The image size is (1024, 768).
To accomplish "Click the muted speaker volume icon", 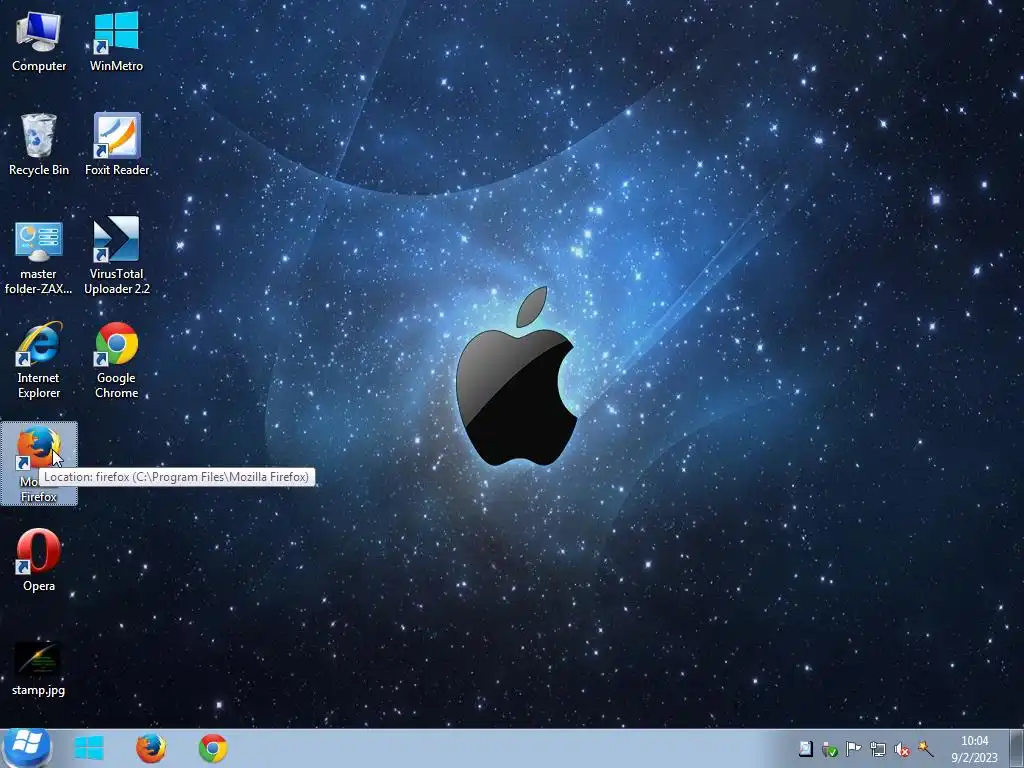I will tap(901, 749).
